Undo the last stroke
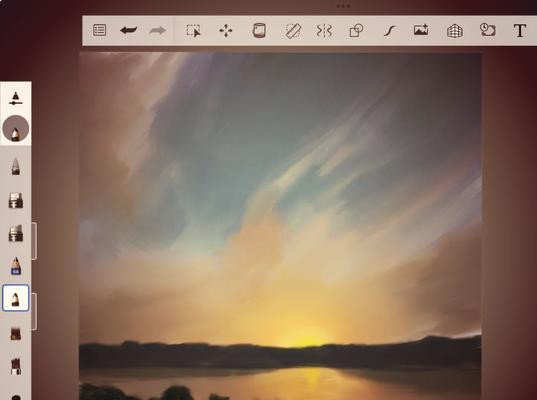537x400 pixels. (128, 30)
